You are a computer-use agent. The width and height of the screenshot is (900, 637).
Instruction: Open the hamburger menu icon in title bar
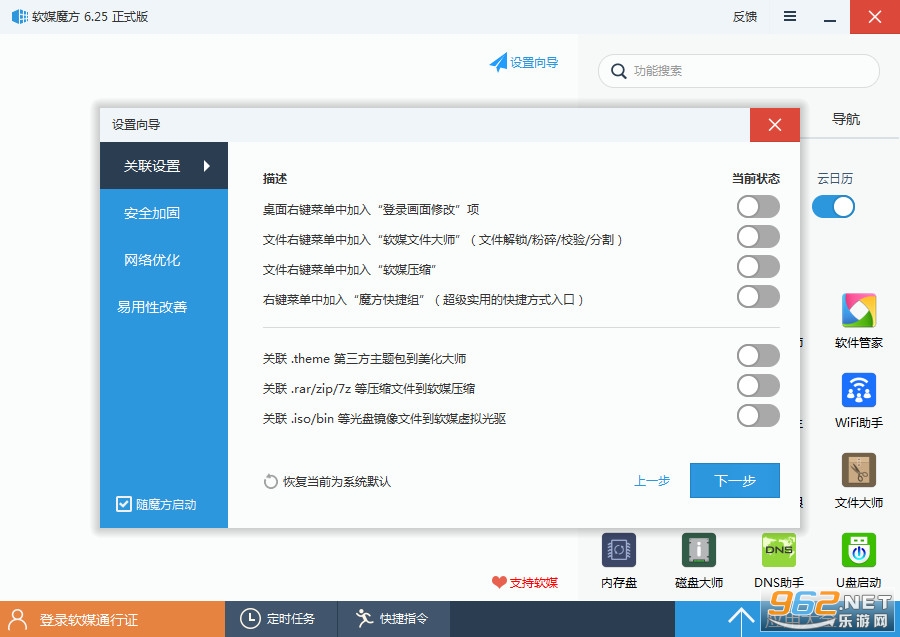click(x=790, y=17)
